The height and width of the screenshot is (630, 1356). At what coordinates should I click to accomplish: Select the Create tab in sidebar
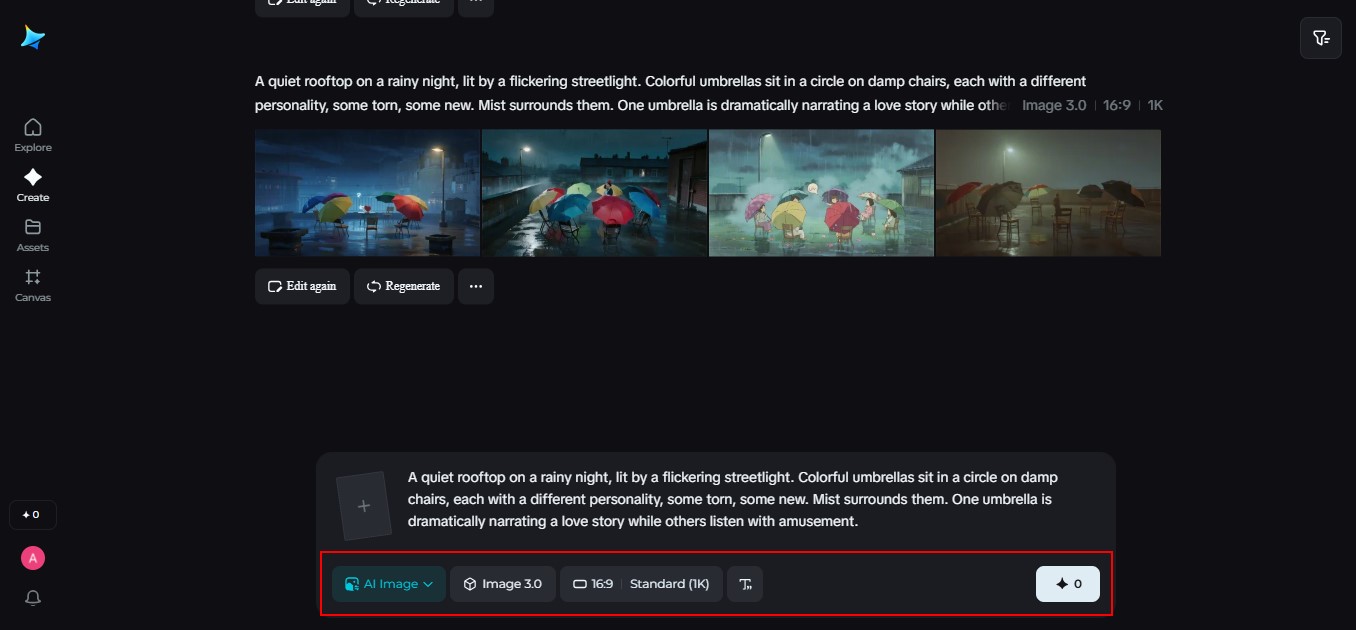33,185
